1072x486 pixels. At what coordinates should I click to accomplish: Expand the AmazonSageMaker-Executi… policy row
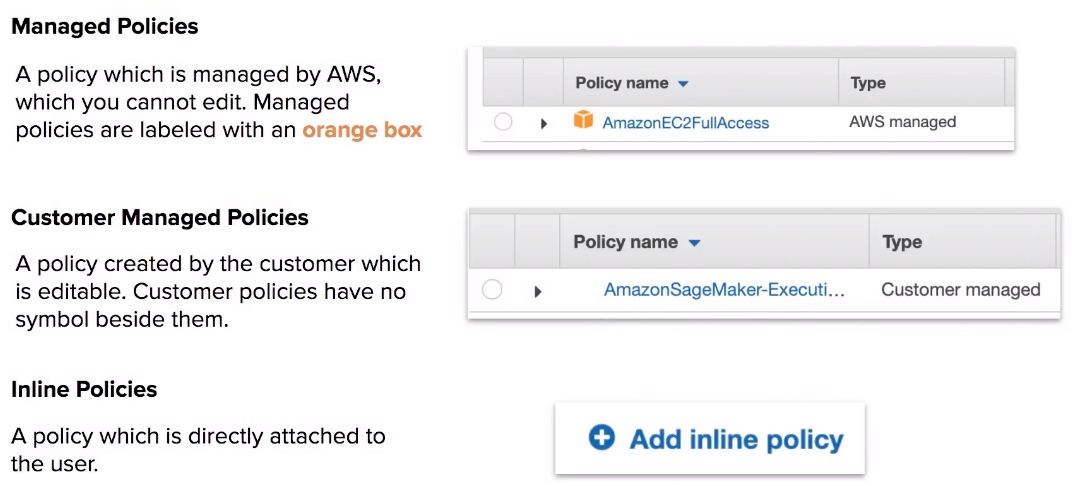pos(538,291)
